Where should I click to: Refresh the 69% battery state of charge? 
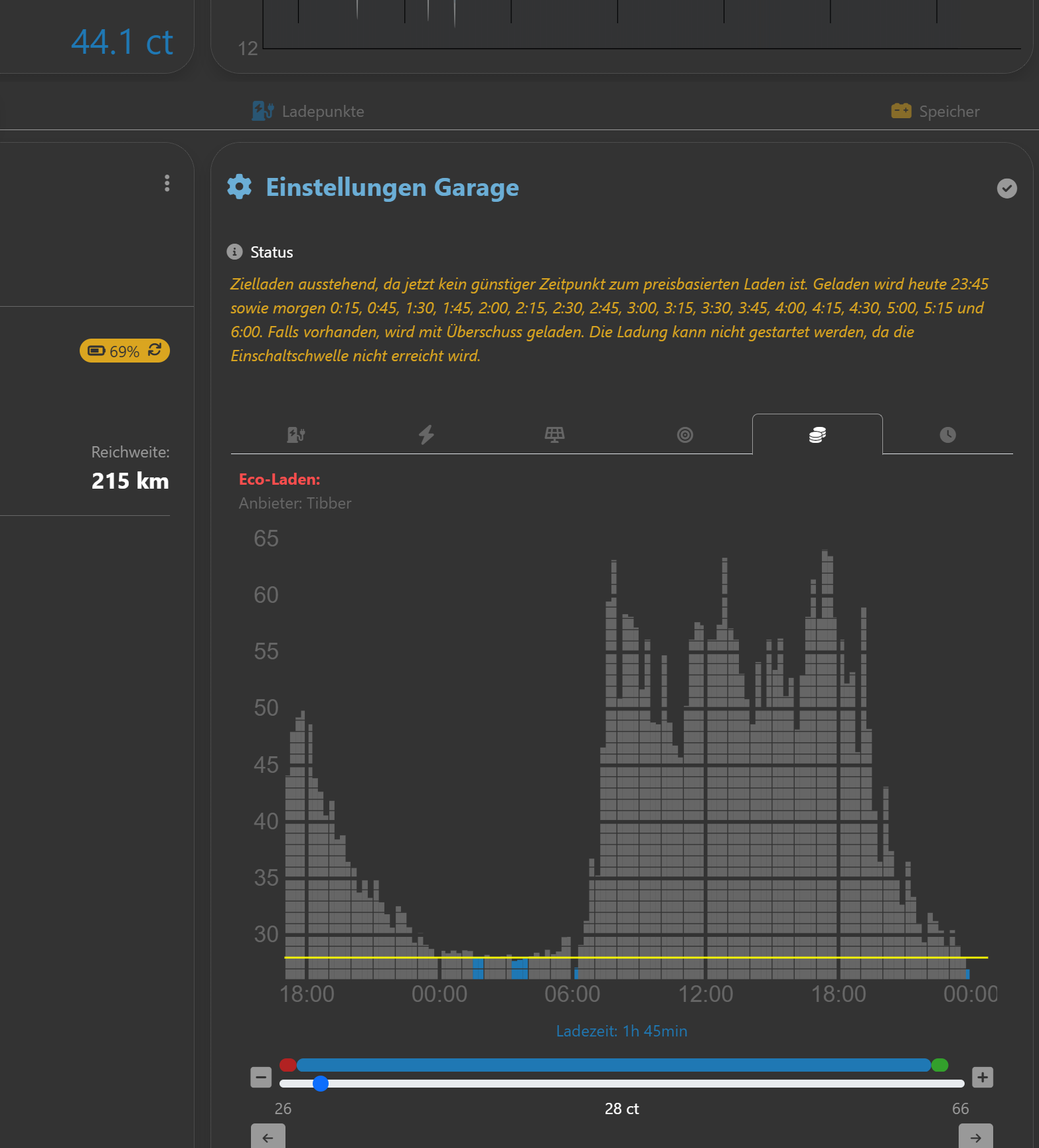coord(155,351)
